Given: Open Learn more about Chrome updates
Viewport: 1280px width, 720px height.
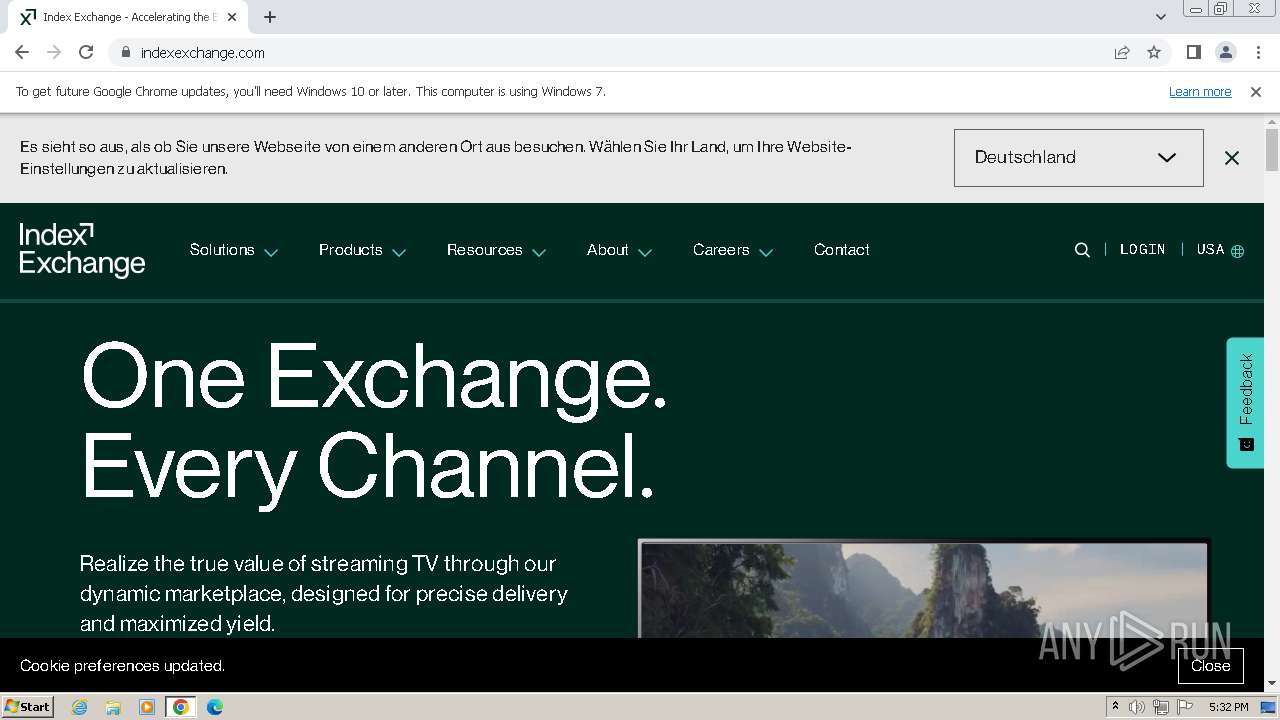Looking at the screenshot, I should pos(1200,92).
